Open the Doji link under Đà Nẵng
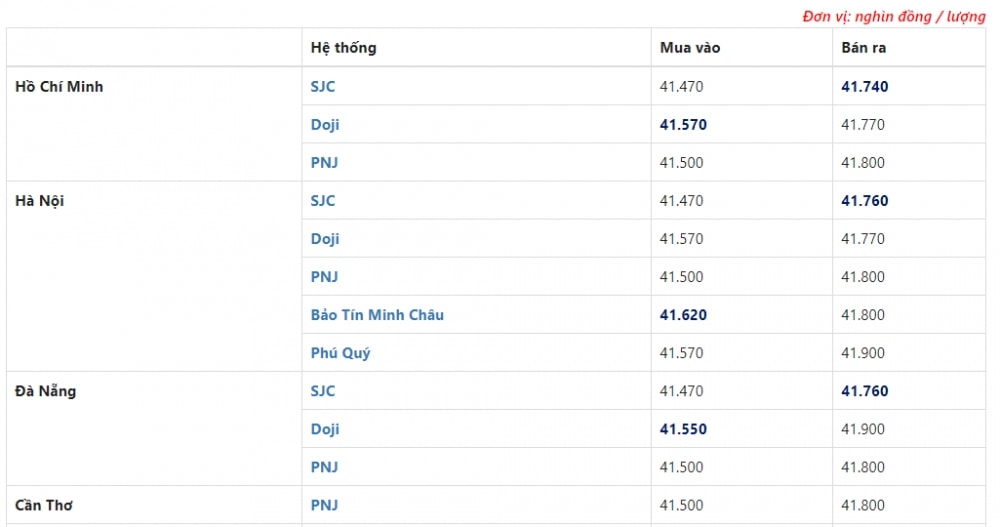This screenshot has height=527, width=1000. click(325, 429)
